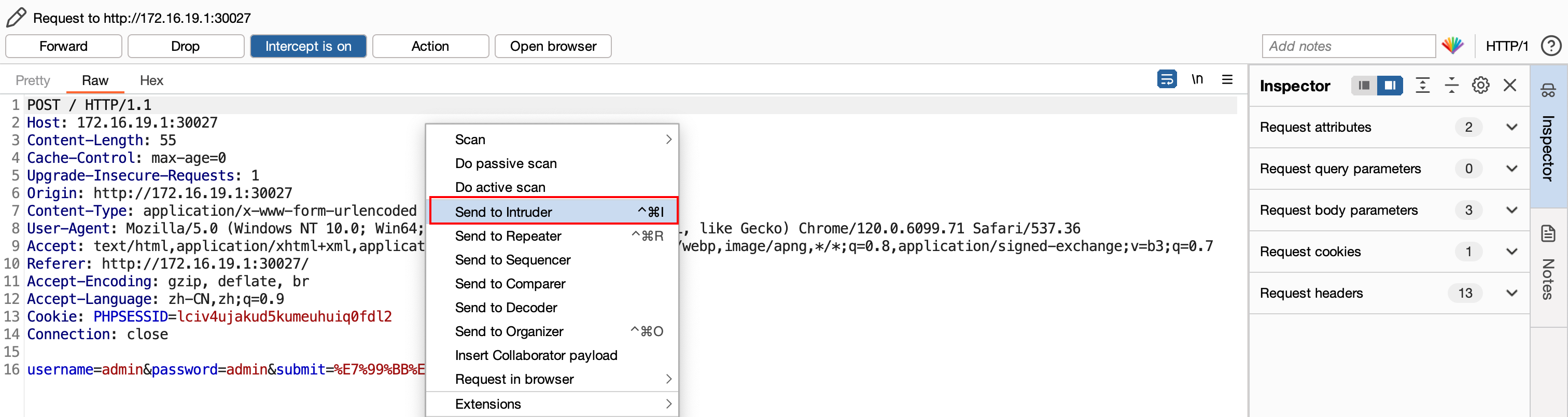
Task: Select Do passive scan menu item
Action: tap(553, 163)
